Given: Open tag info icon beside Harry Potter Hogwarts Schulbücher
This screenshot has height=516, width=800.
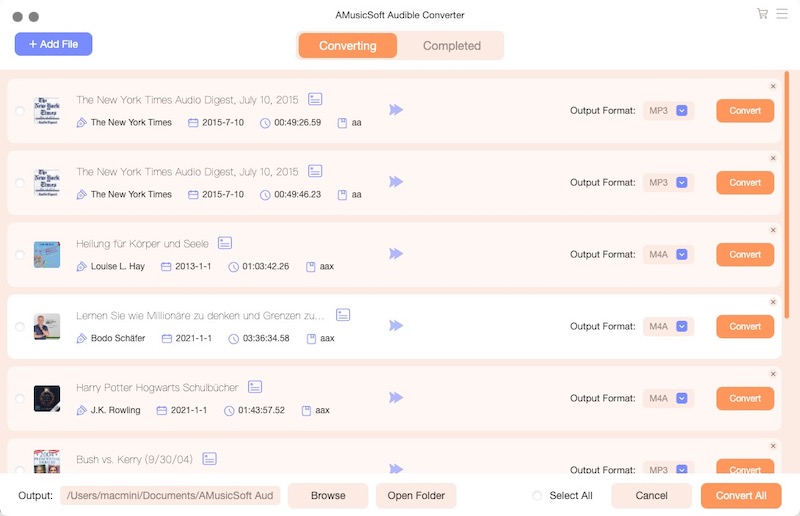Looking at the screenshot, I should coord(255,387).
